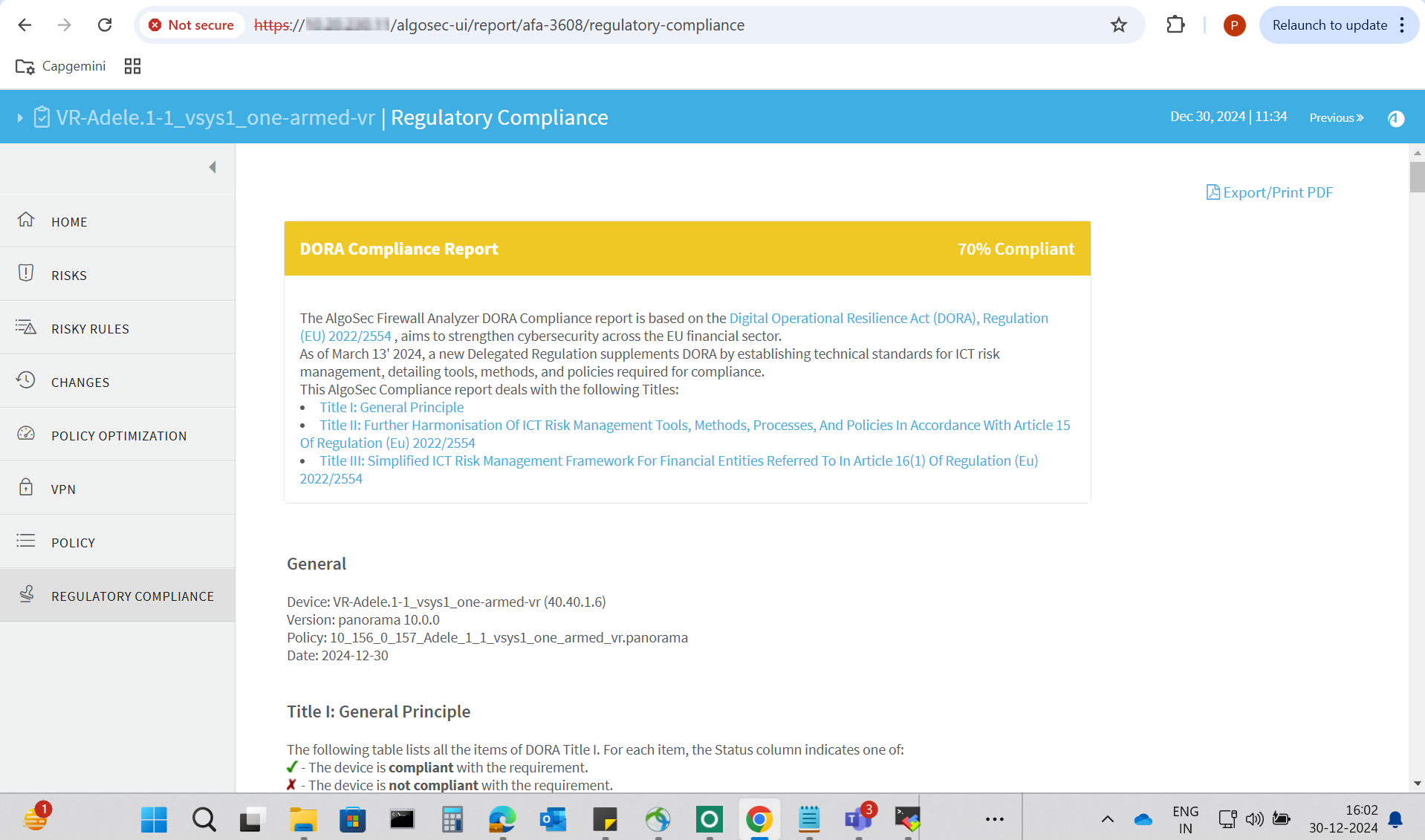Bookmark this page with star icon
The image size is (1425, 840).
1118,25
